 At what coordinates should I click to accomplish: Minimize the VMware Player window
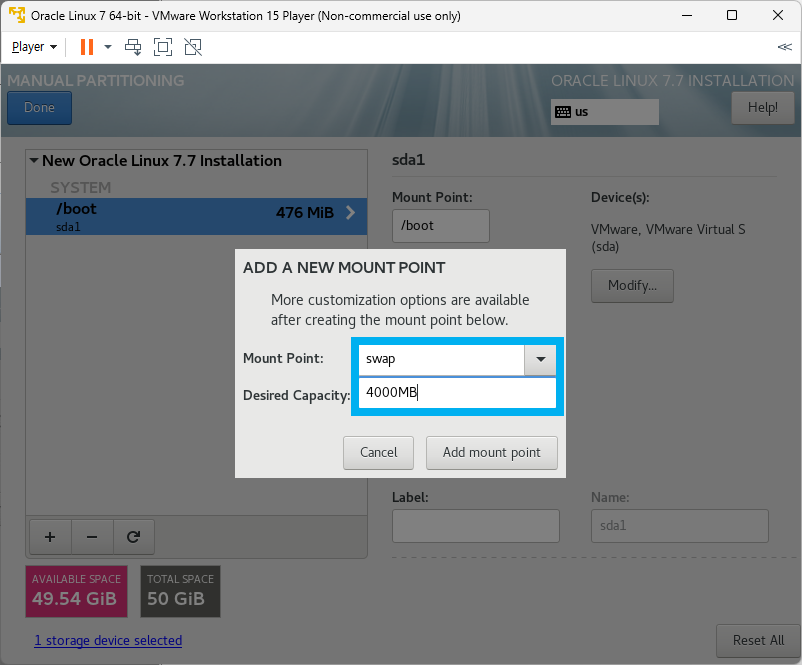(x=687, y=15)
